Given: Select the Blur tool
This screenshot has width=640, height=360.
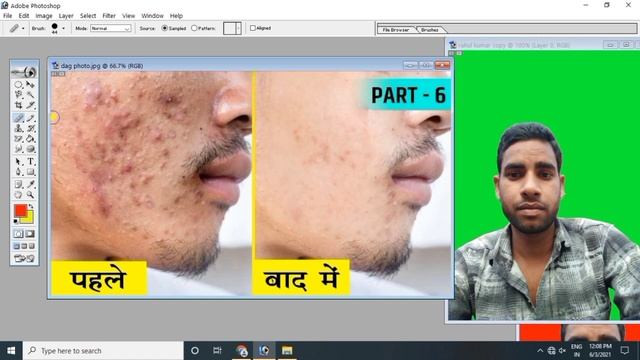Looking at the screenshot, I should pos(18,149).
